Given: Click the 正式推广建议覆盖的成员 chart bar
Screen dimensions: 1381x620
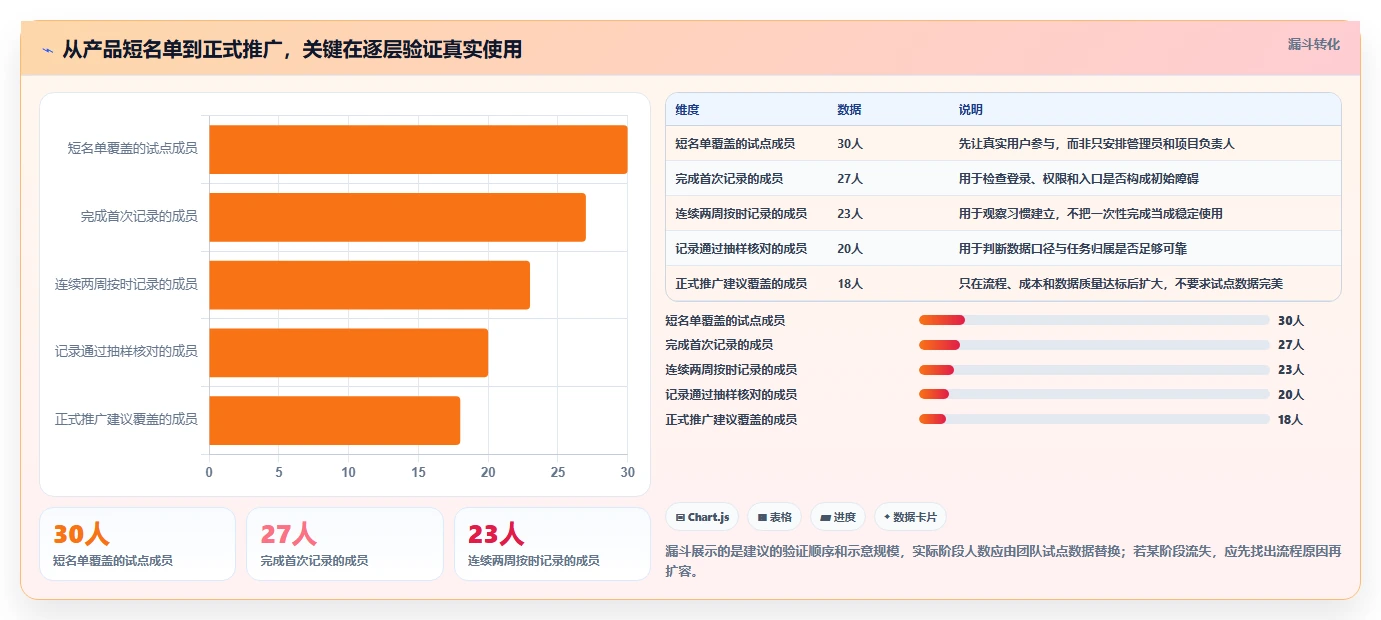Looking at the screenshot, I should coord(334,421).
